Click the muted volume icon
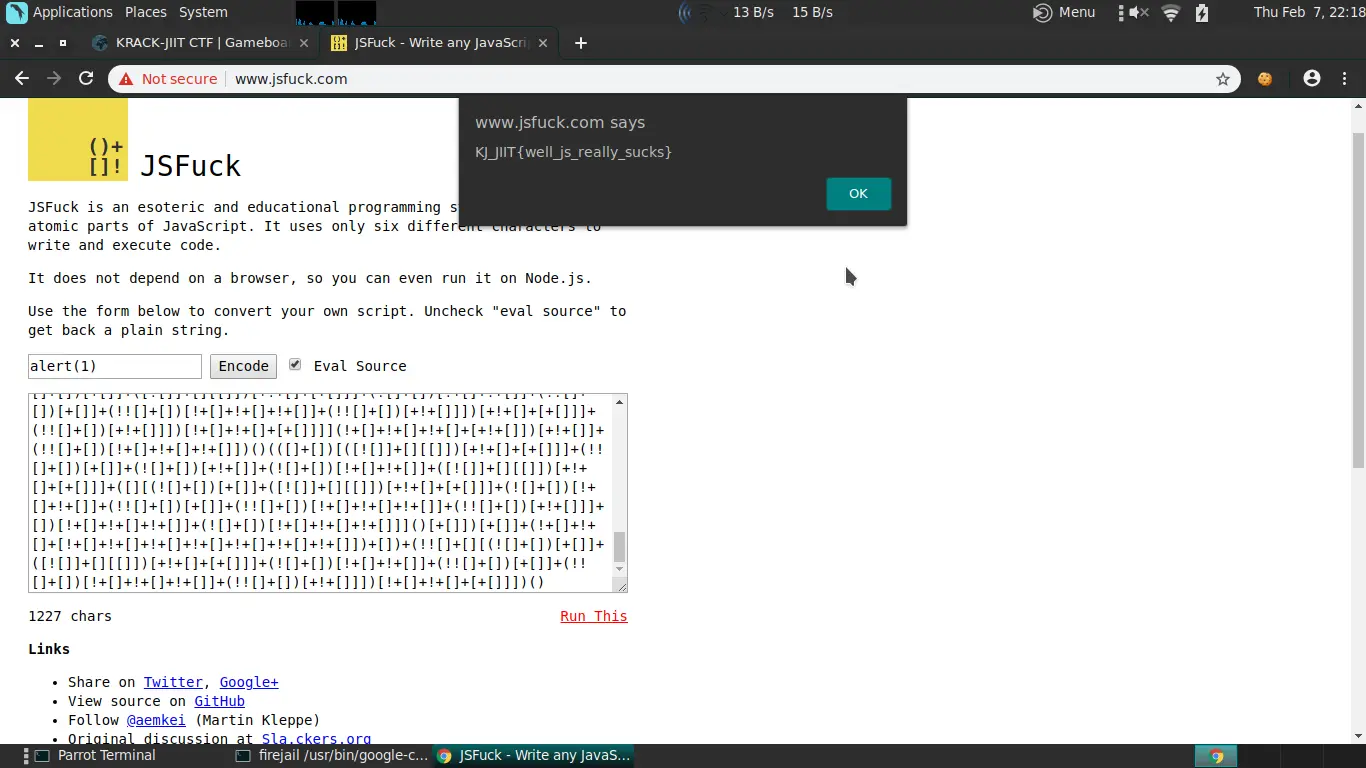Image resolution: width=1366 pixels, height=768 pixels. tap(1138, 12)
